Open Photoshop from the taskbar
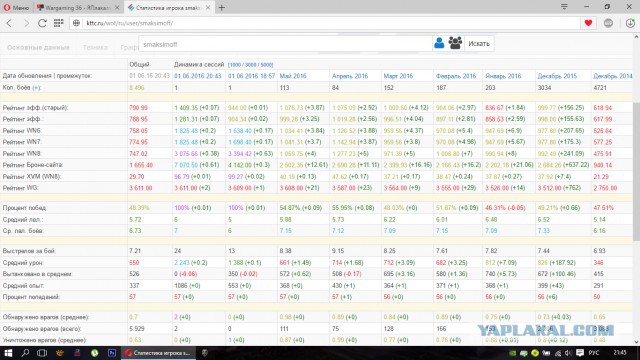The height and width of the screenshot is (360, 640). [112, 353]
